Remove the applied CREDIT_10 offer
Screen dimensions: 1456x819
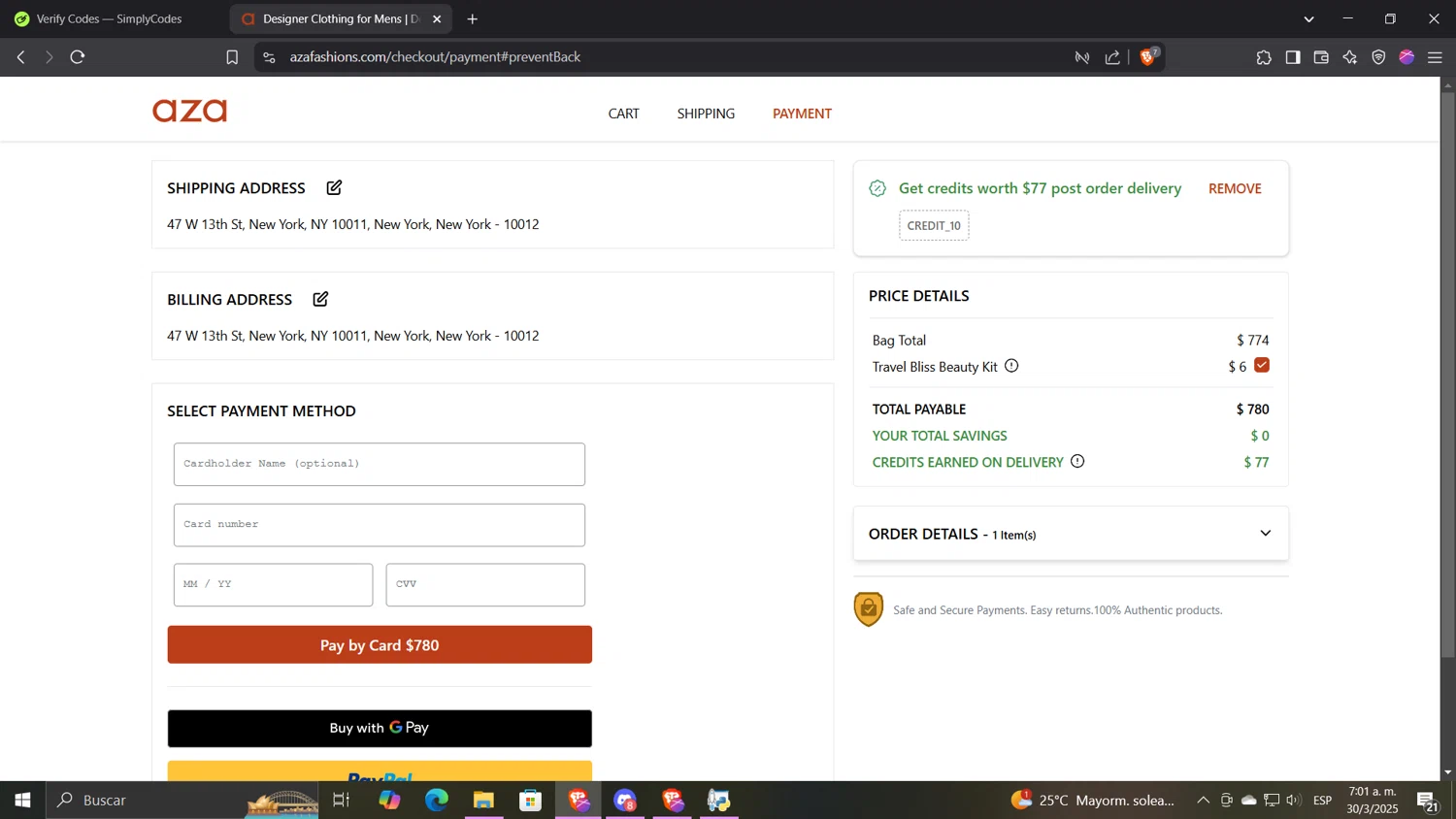(1235, 188)
